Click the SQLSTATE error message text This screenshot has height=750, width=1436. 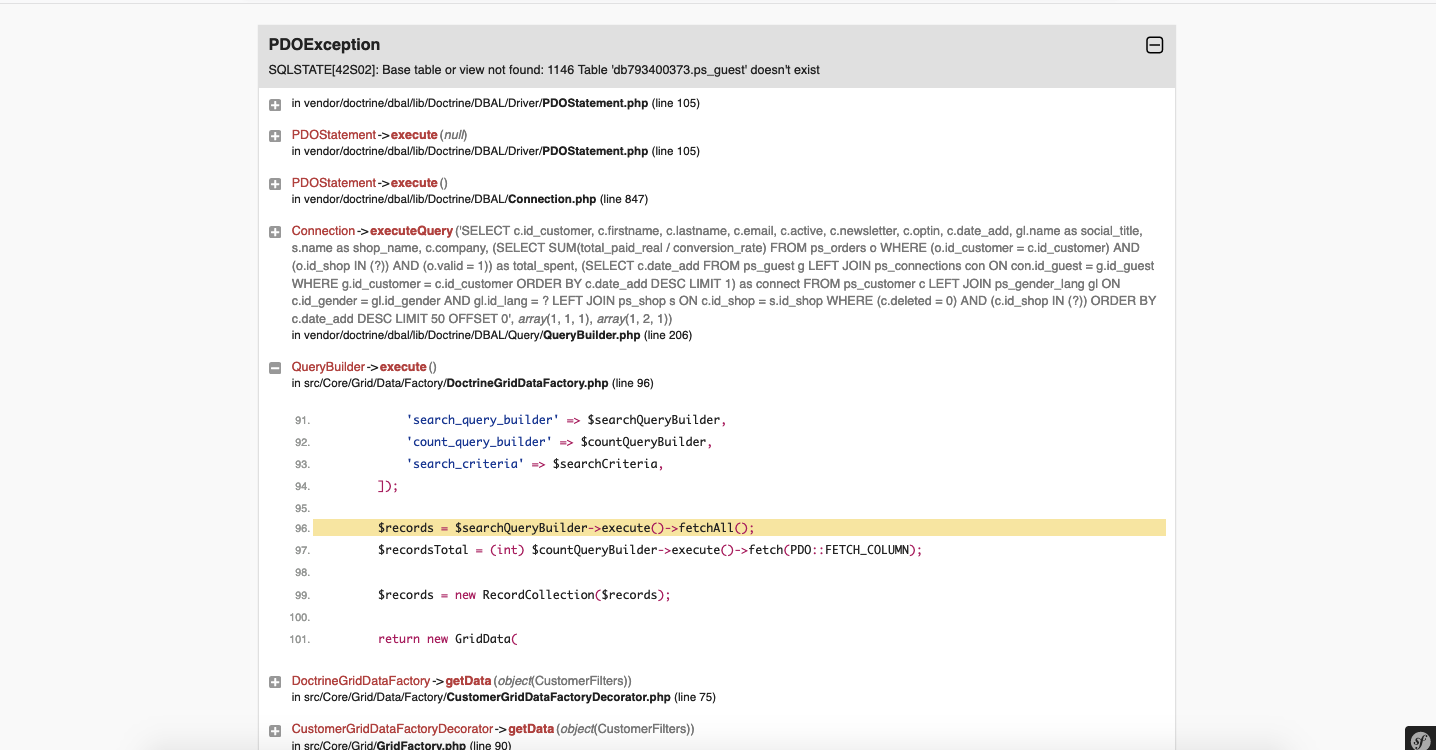[544, 70]
